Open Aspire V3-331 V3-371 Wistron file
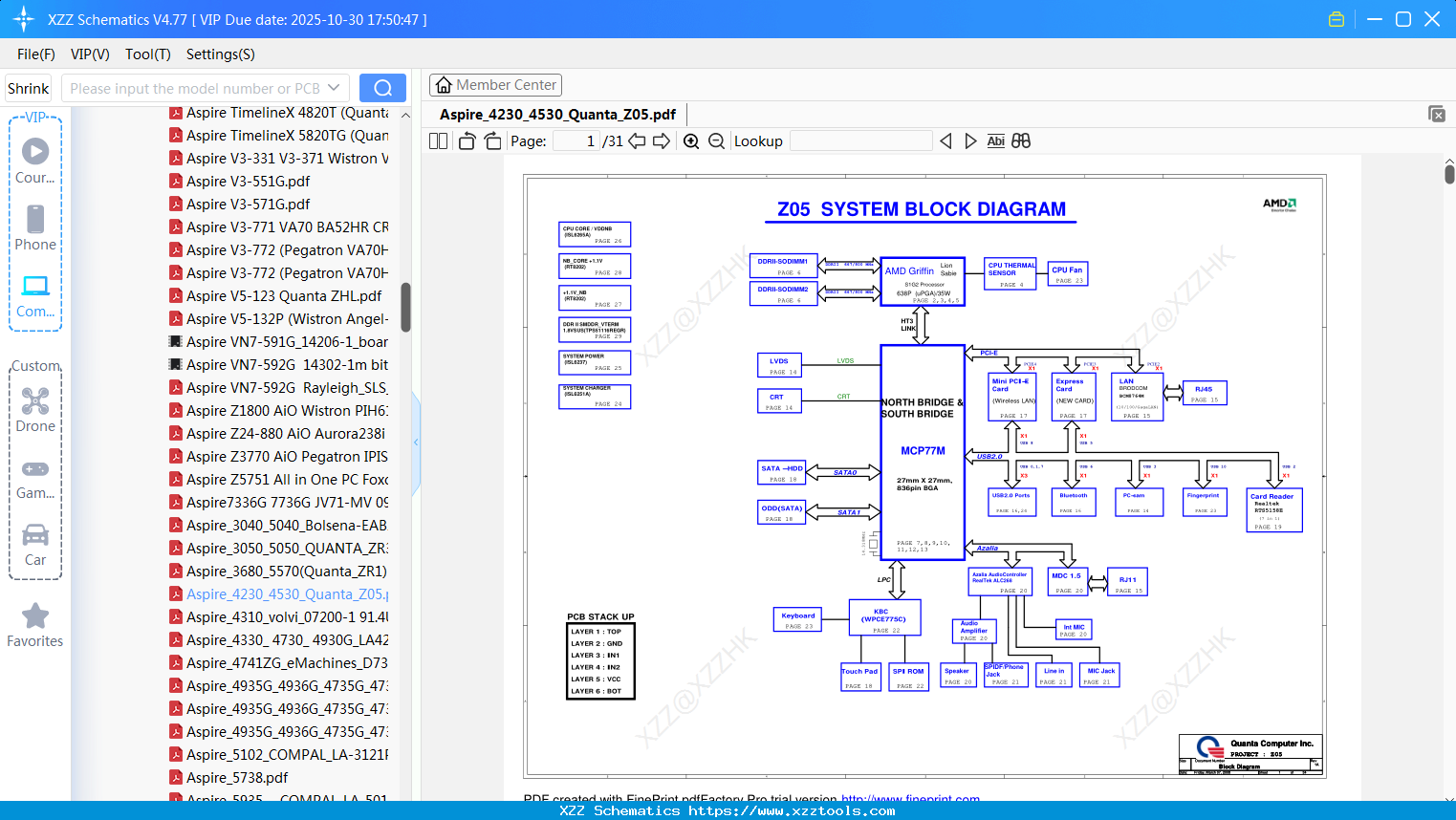Image resolution: width=1456 pixels, height=820 pixels. (x=279, y=159)
